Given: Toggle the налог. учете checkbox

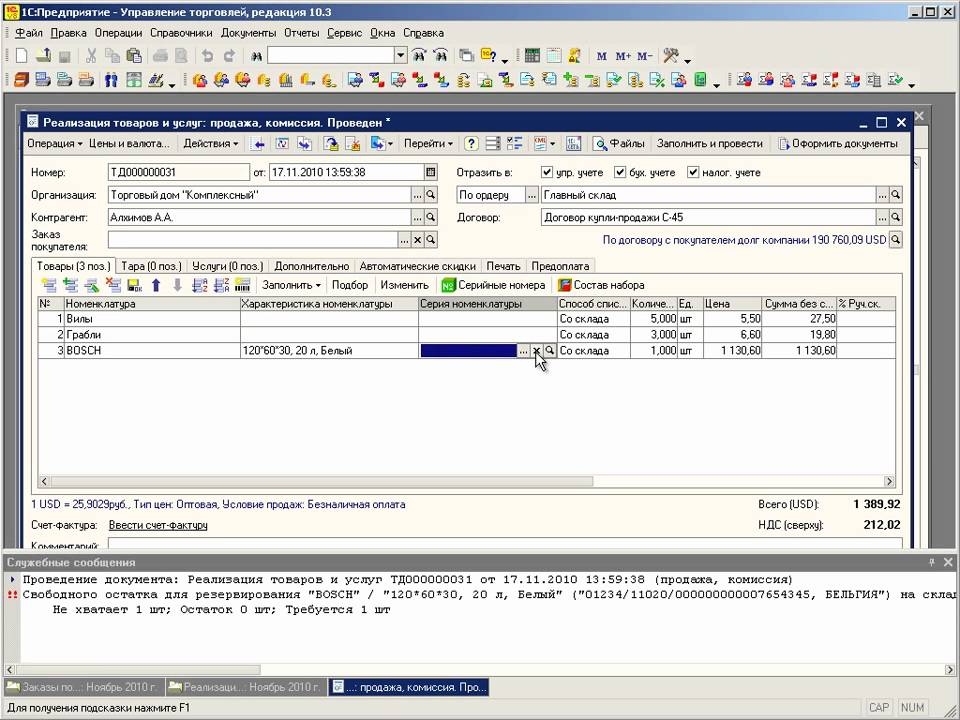Looking at the screenshot, I should click(x=693, y=172).
